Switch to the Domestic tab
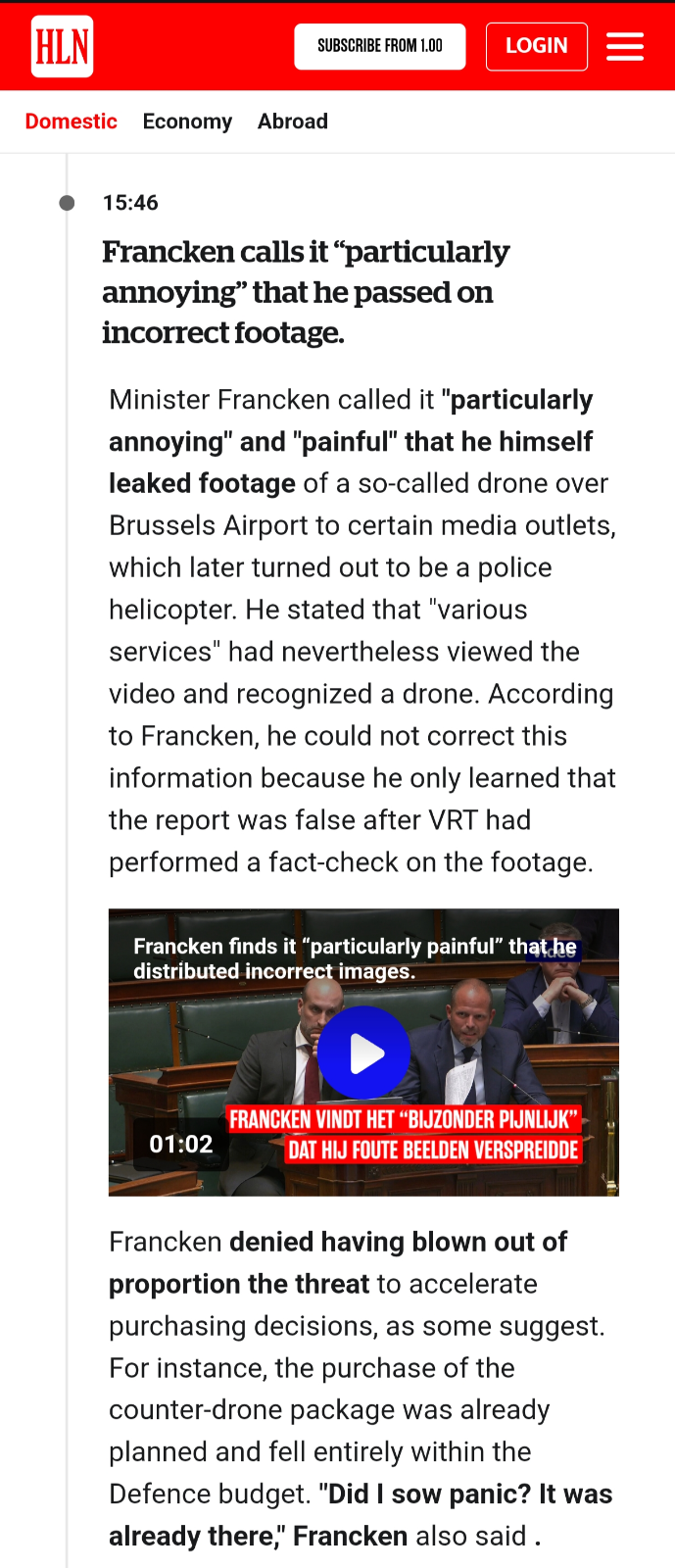This screenshot has height=1568, width=675. 72,122
